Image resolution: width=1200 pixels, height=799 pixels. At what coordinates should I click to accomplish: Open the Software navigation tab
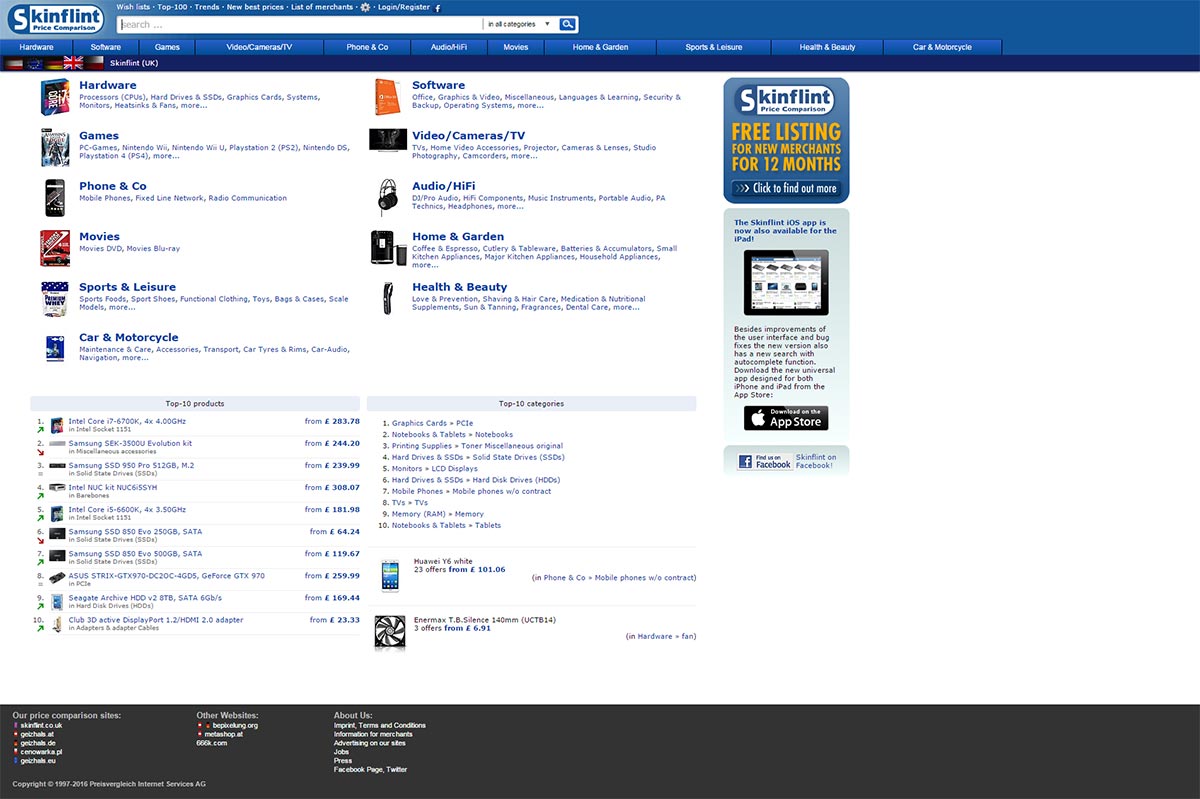tap(106, 47)
